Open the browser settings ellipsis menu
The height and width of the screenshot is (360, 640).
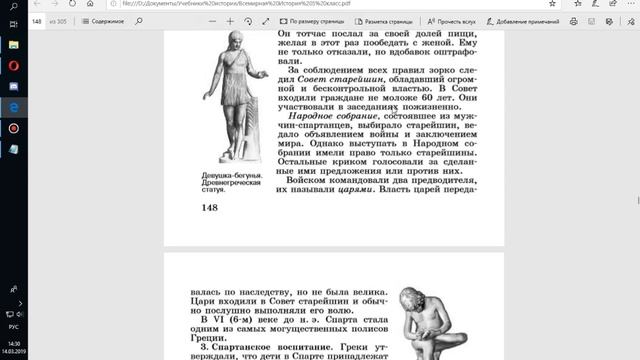pyautogui.click(x=631, y=4)
